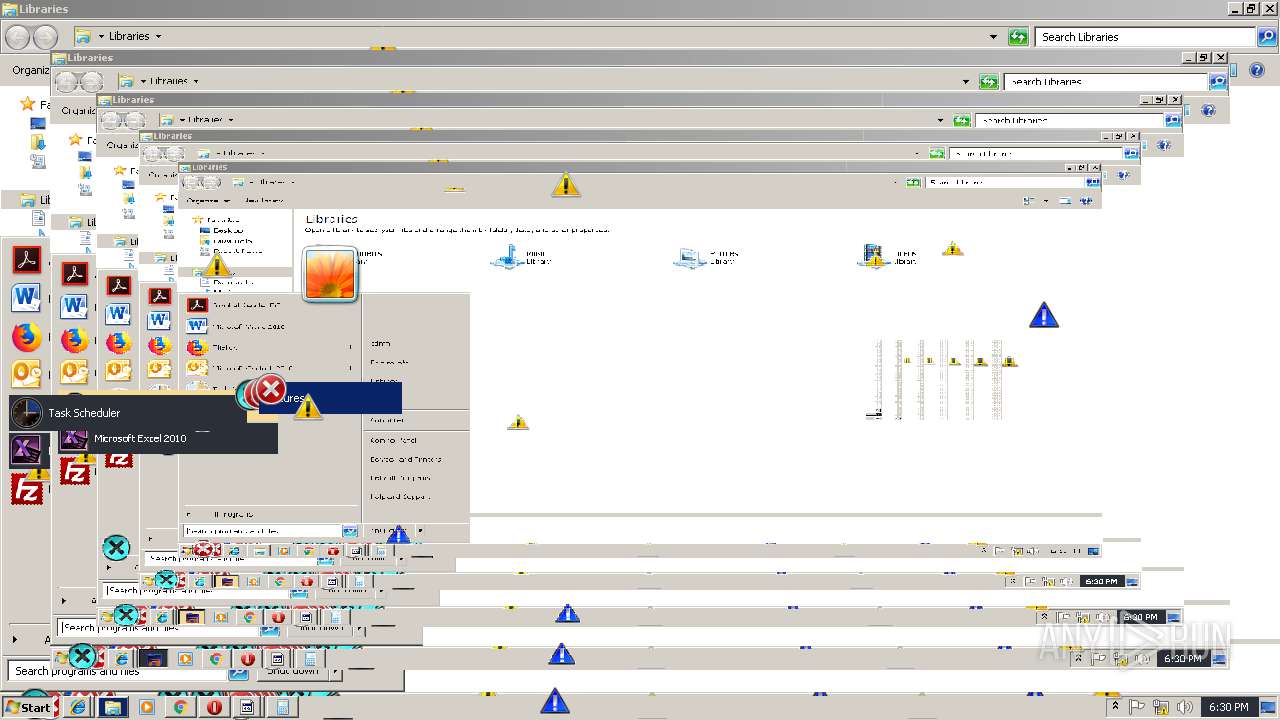The width and height of the screenshot is (1280, 720).
Task: Open Windows Explorer from the bottom taskbar
Action: point(112,707)
